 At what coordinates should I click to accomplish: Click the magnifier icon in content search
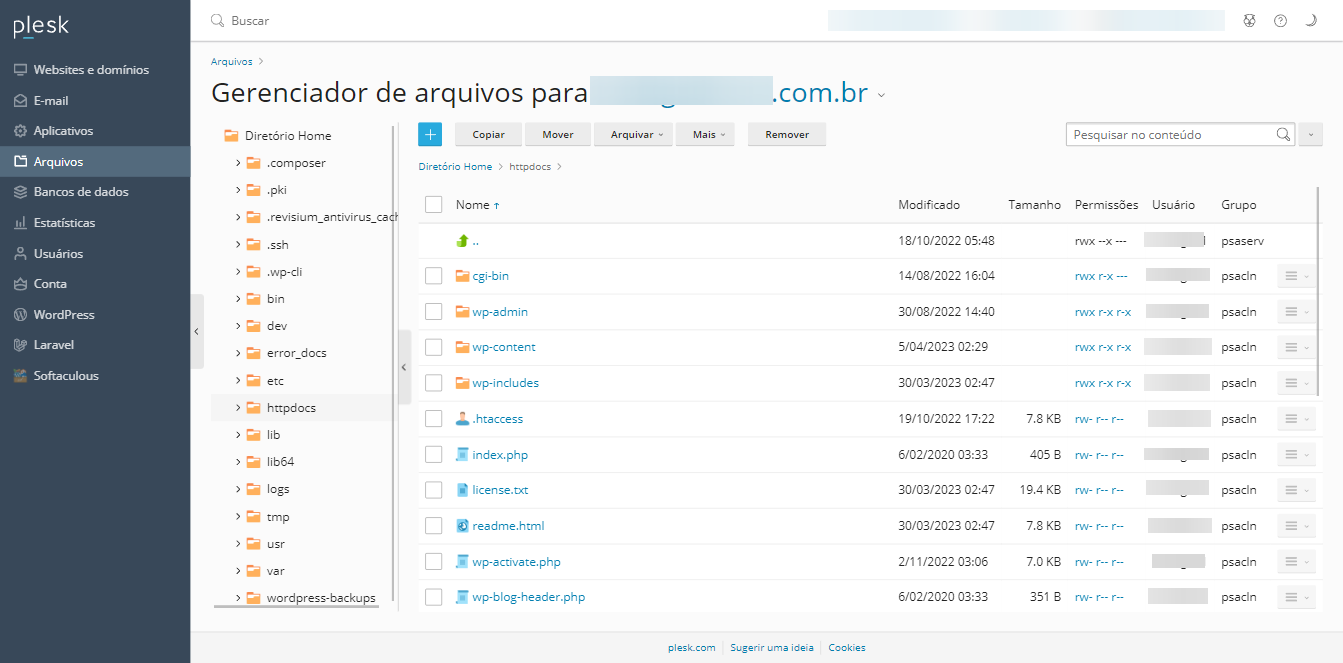pos(1283,134)
